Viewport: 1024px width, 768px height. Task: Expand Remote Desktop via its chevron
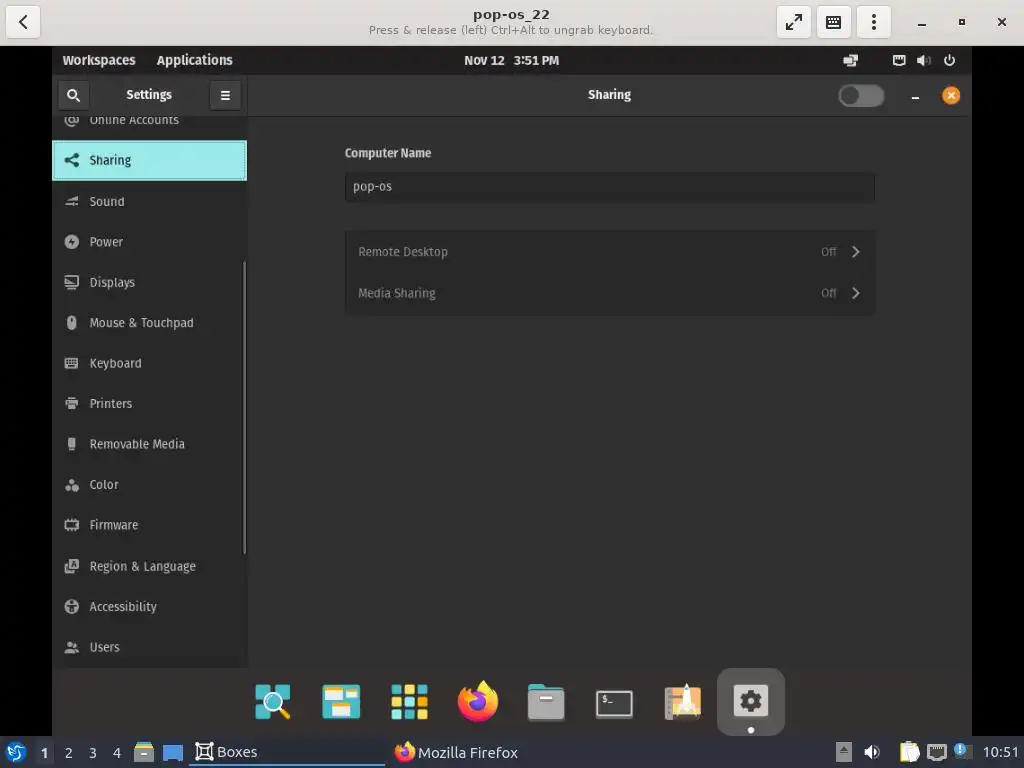click(x=856, y=252)
